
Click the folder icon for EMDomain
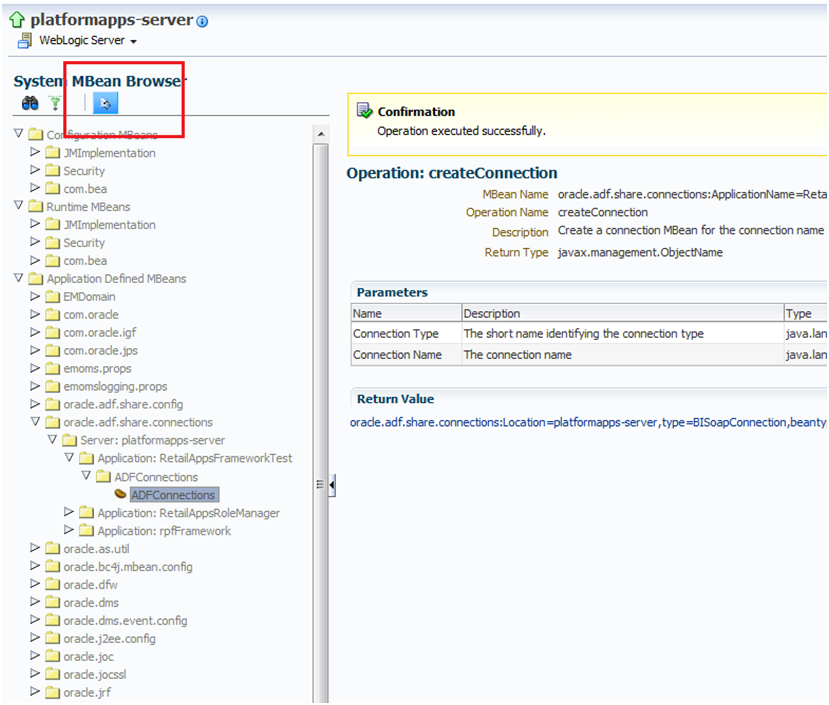[52, 296]
